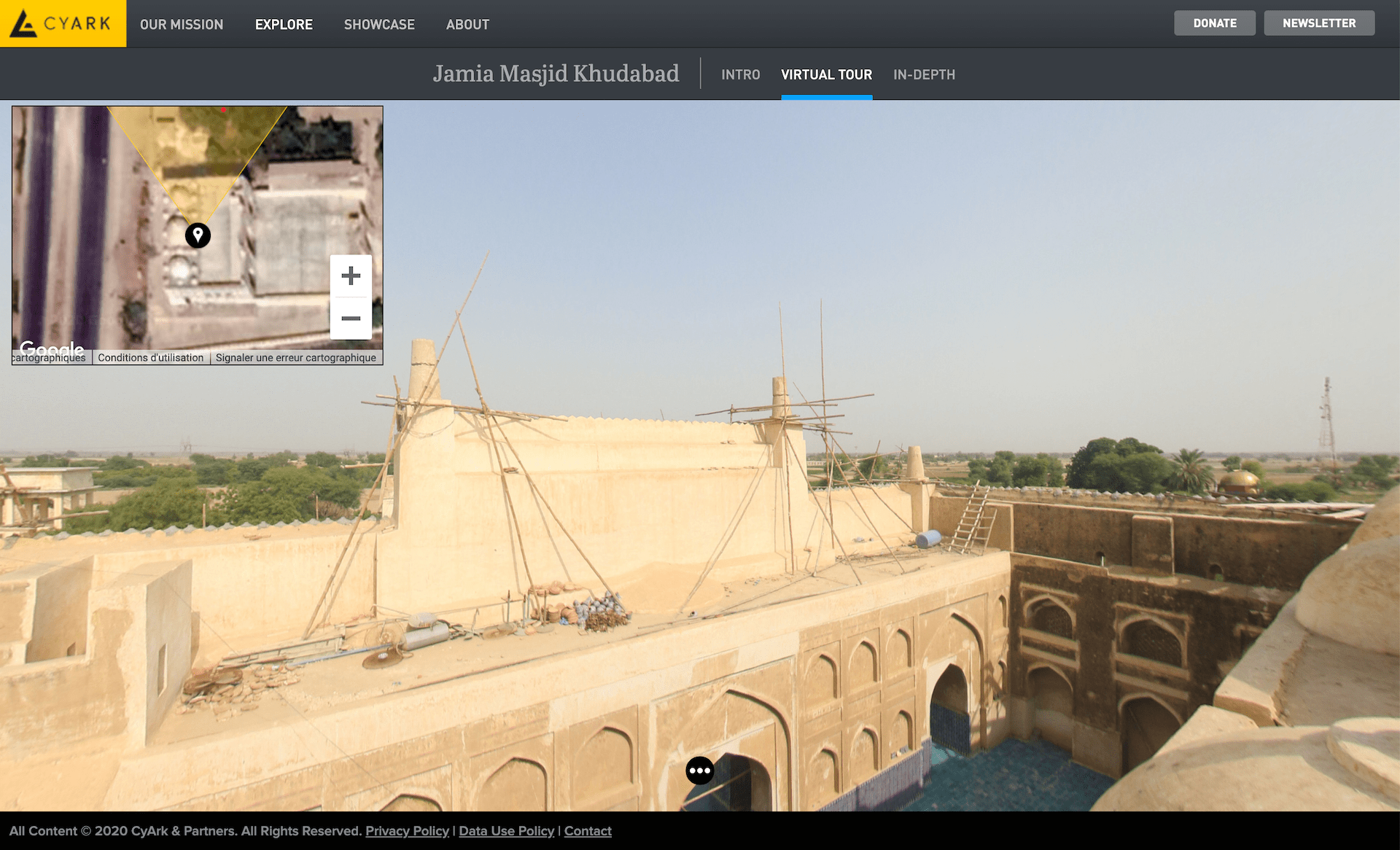Select the Virtual Tour tab
The image size is (1400, 850).
(x=826, y=74)
